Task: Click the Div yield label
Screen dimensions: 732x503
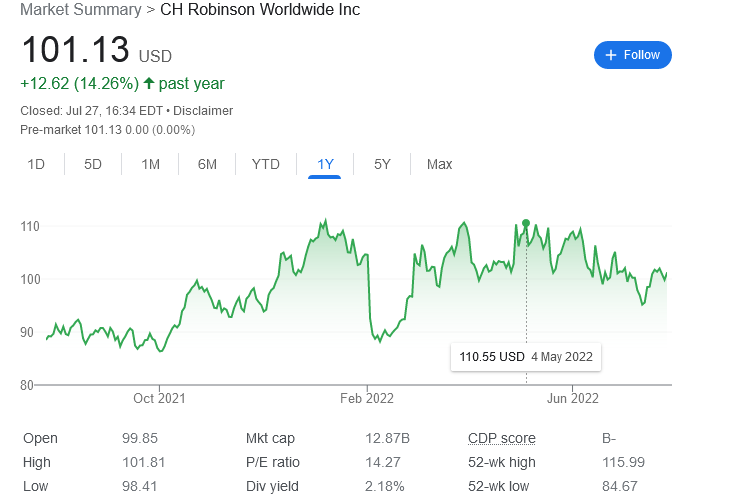Action: (272, 486)
